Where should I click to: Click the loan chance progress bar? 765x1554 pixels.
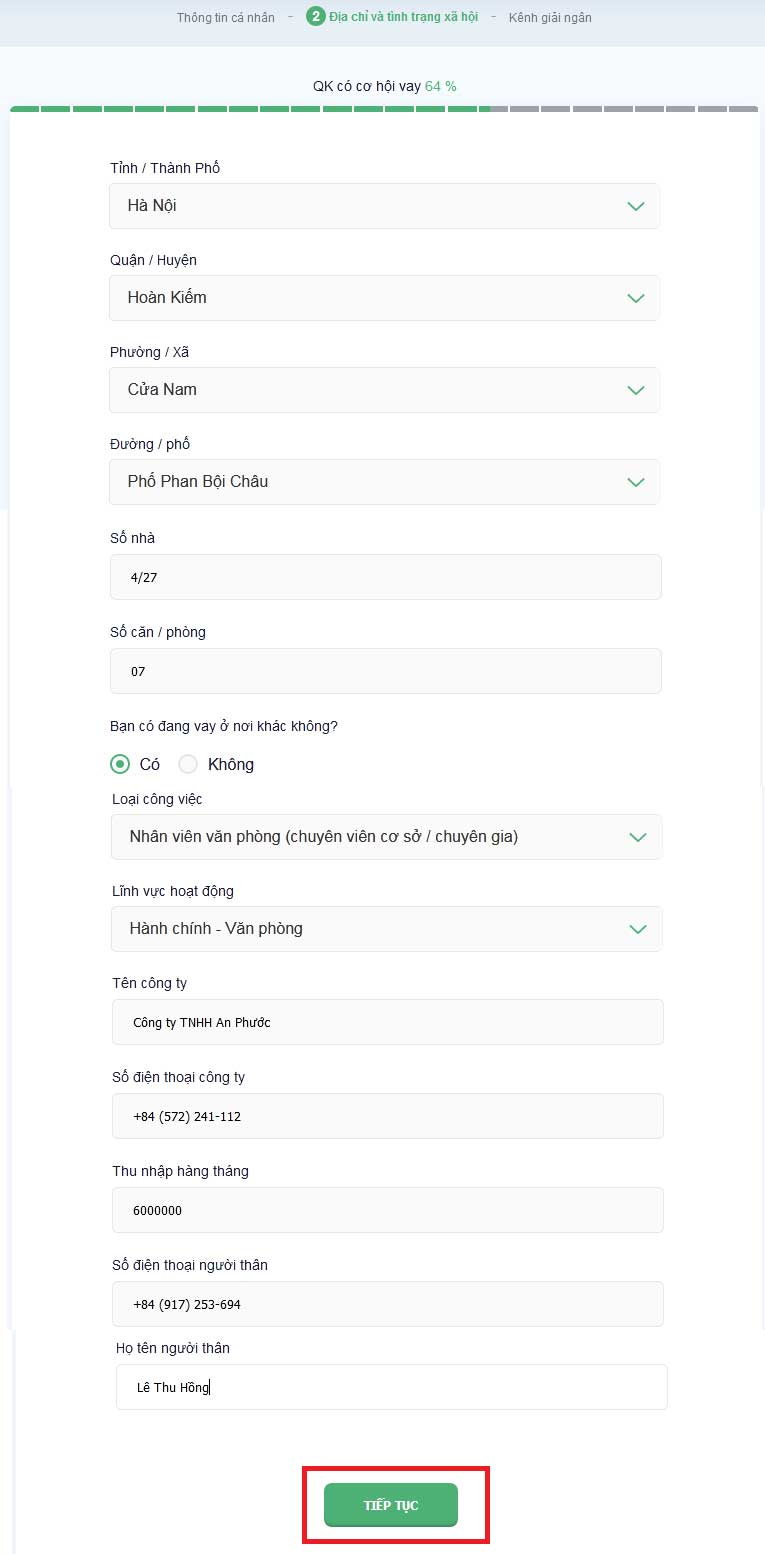click(x=384, y=108)
